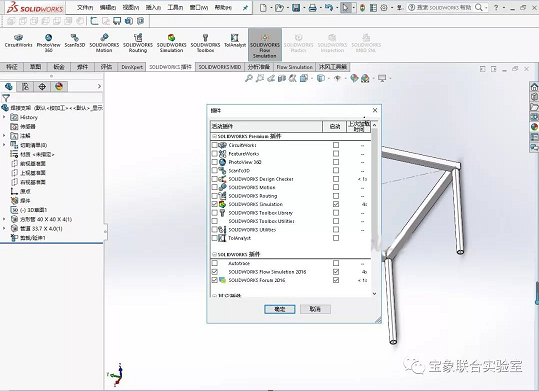
Task: Zoom to fit in the heads-up view toolbar
Action: click(x=249, y=79)
